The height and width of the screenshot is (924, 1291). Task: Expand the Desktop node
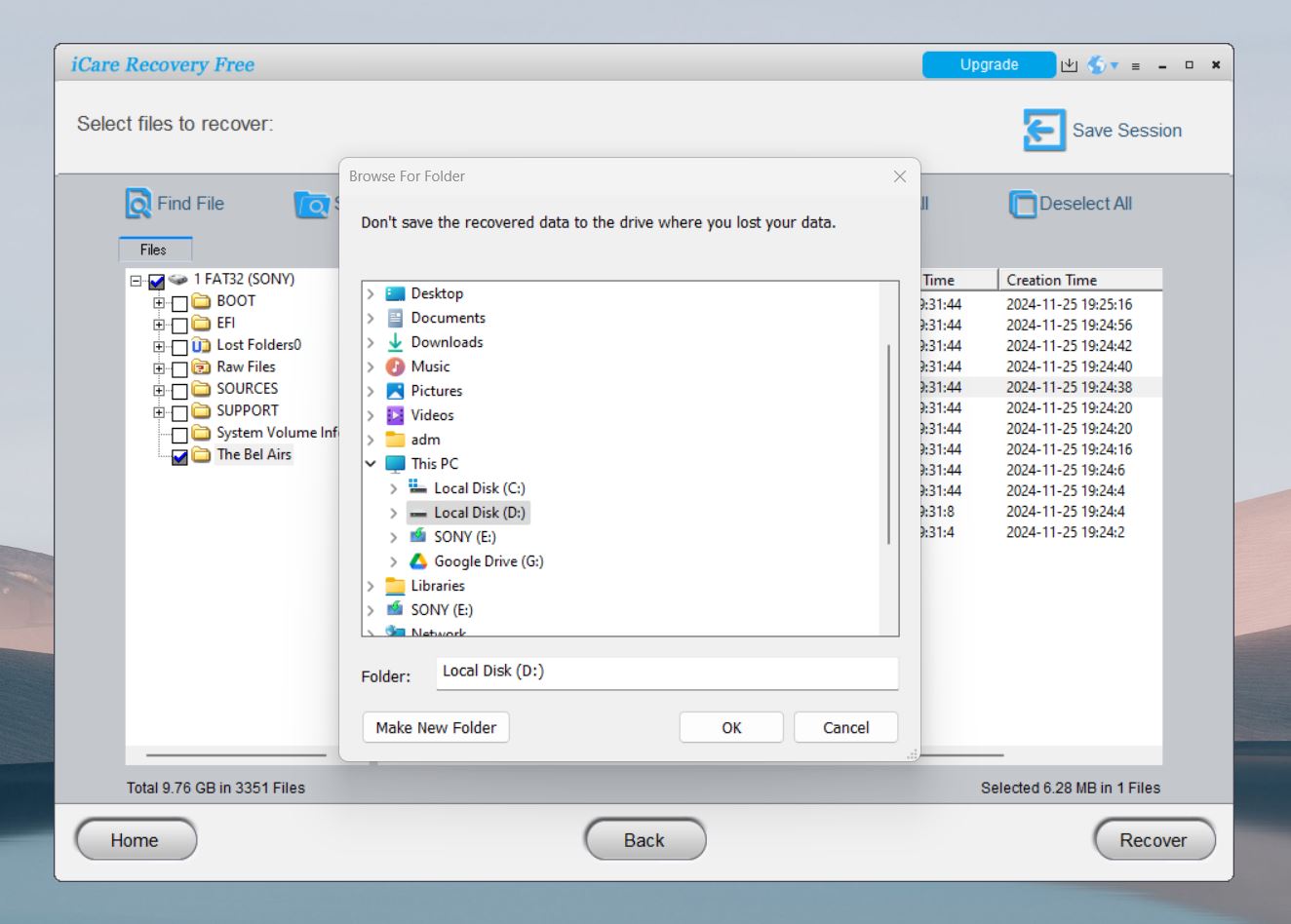tap(371, 293)
